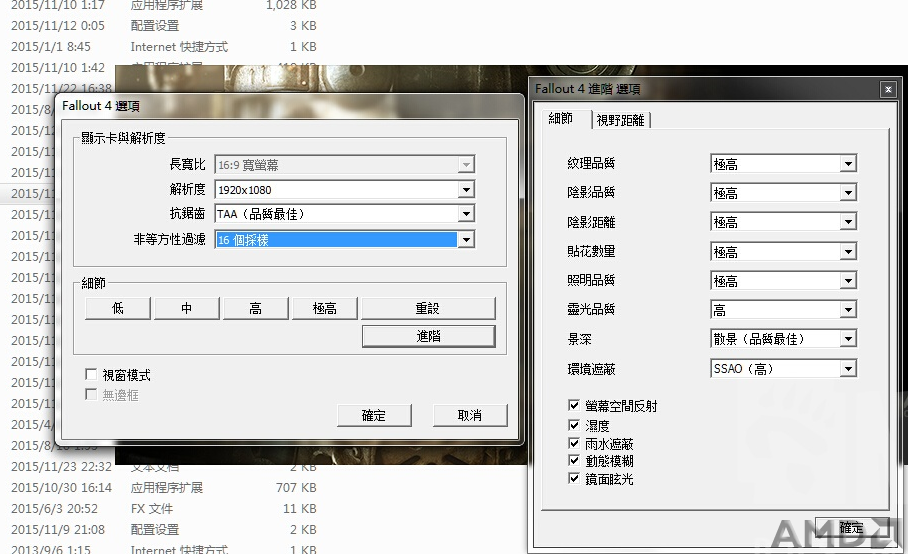Select row dated 2015/11/10 1:42
Image resolution: width=908 pixels, height=554 pixels.
pos(58,68)
